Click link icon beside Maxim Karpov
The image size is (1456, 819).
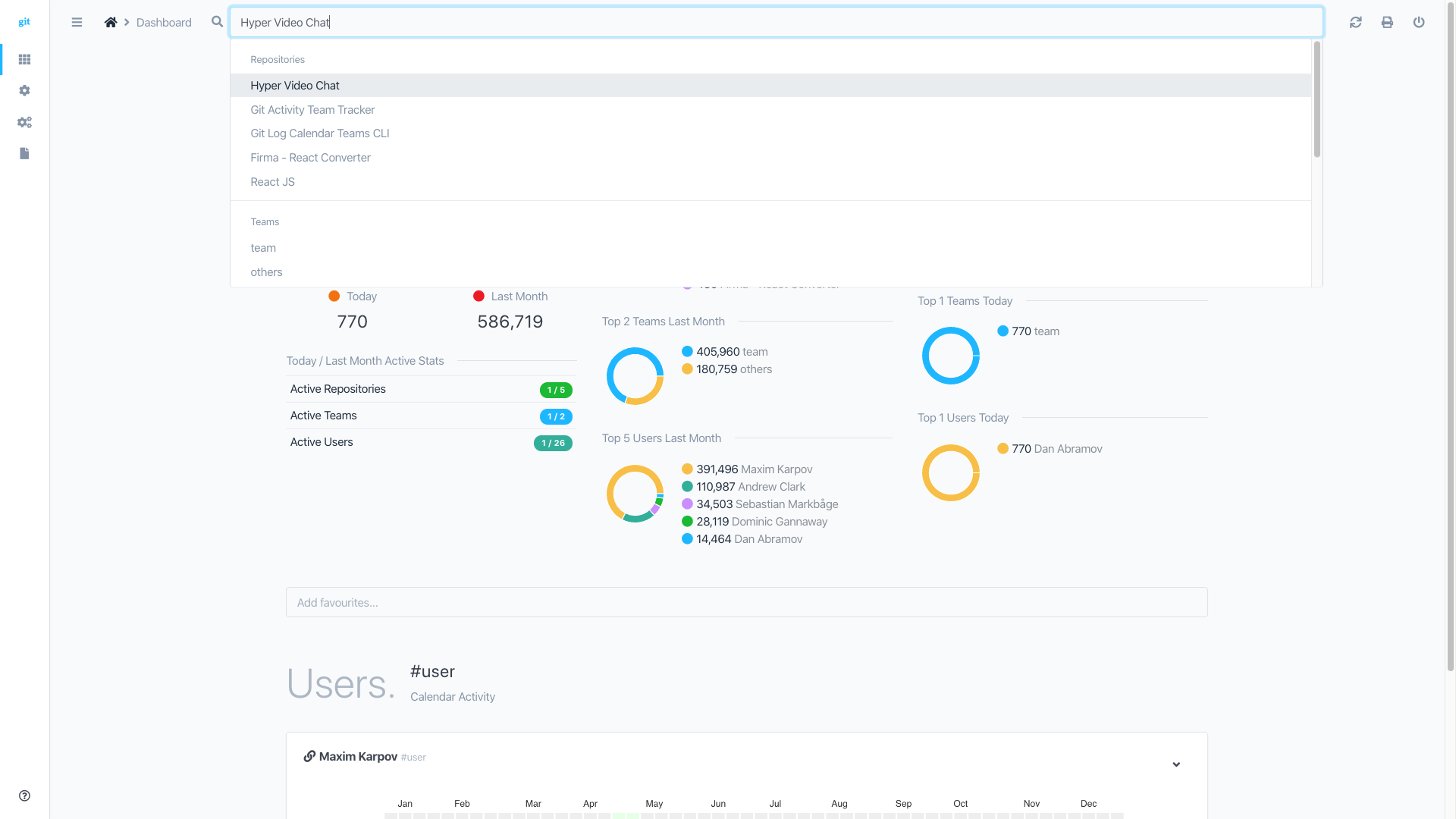pos(309,756)
